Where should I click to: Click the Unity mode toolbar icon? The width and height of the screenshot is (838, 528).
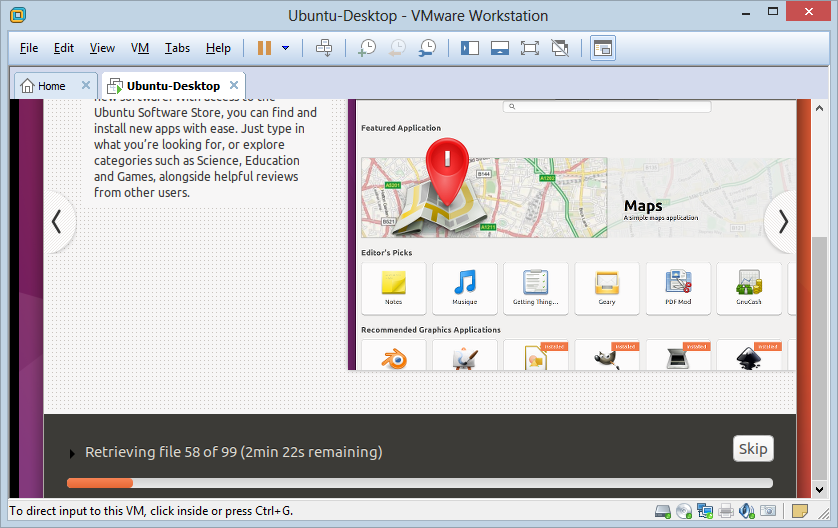(x=560, y=48)
